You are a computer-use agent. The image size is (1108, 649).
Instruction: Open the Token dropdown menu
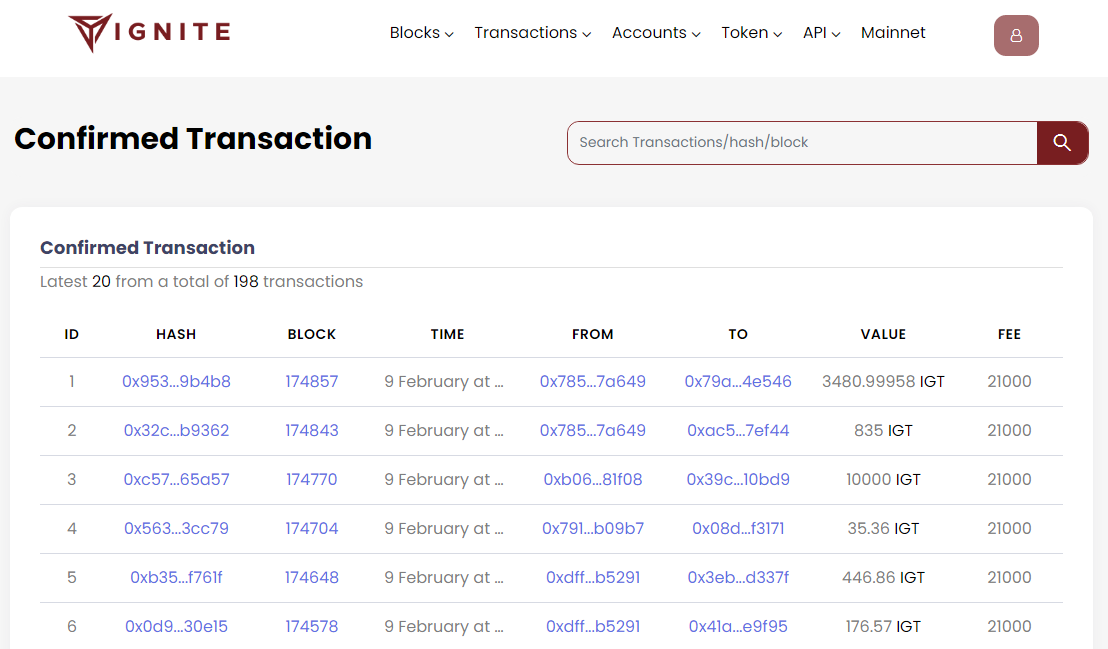click(x=751, y=33)
